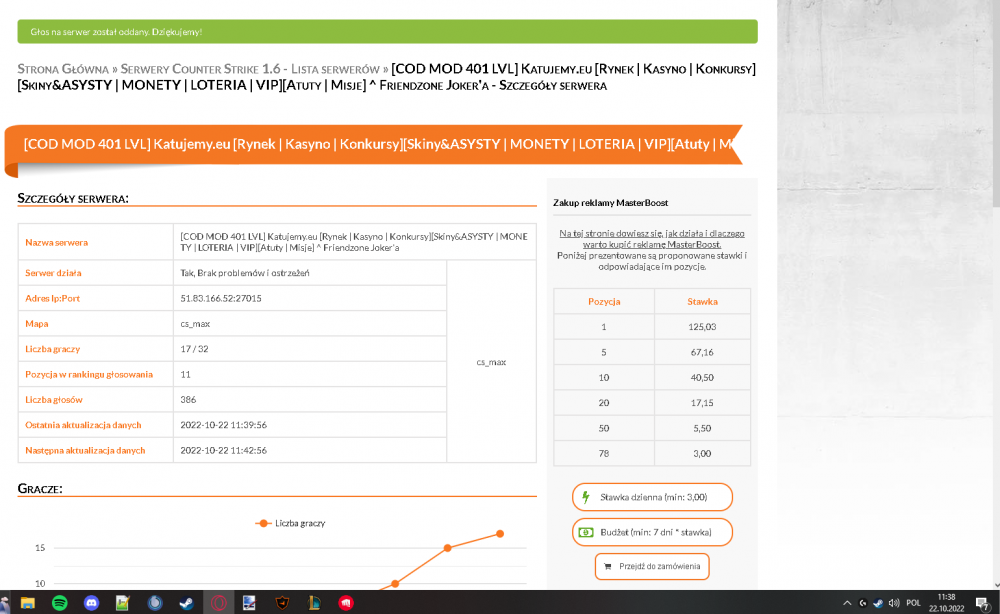Open File Explorer from the taskbar
Image resolution: width=1000 pixels, height=614 pixels.
pyautogui.click(x=27, y=603)
